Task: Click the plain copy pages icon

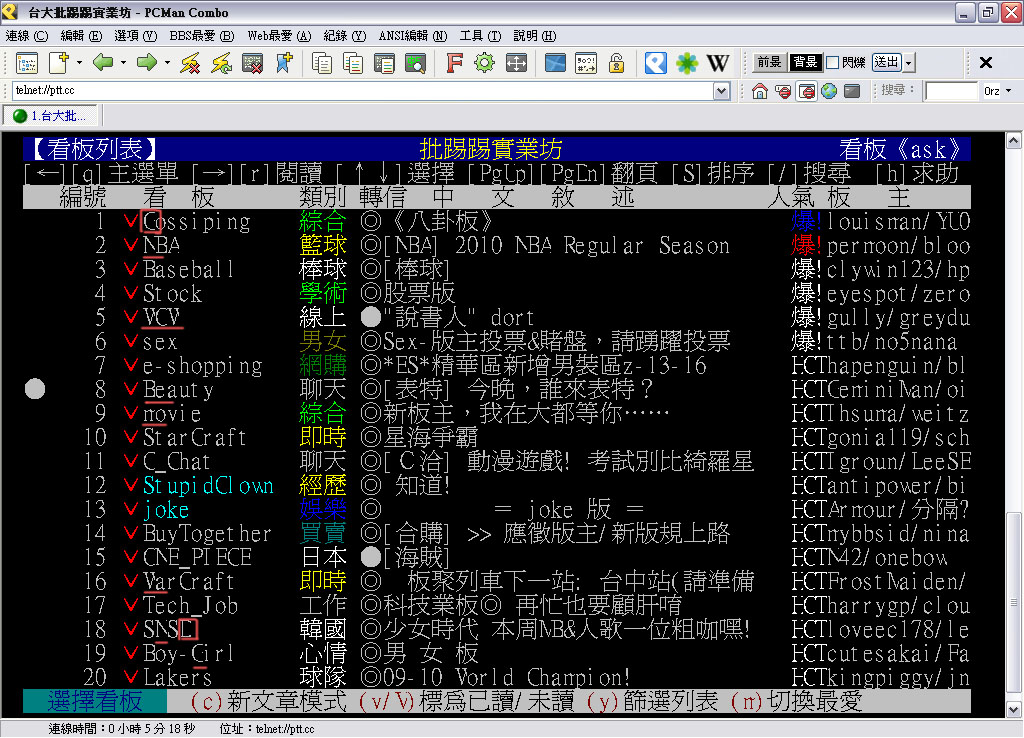Action: [321, 63]
